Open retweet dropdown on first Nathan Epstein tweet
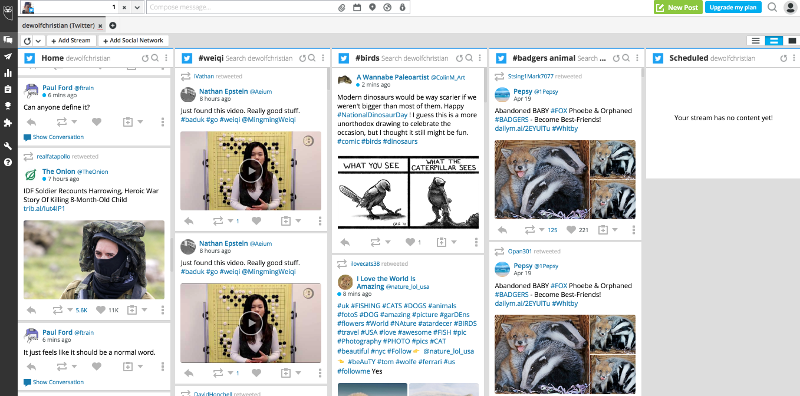The width and height of the screenshot is (800, 396). click(x=230, y=221)
